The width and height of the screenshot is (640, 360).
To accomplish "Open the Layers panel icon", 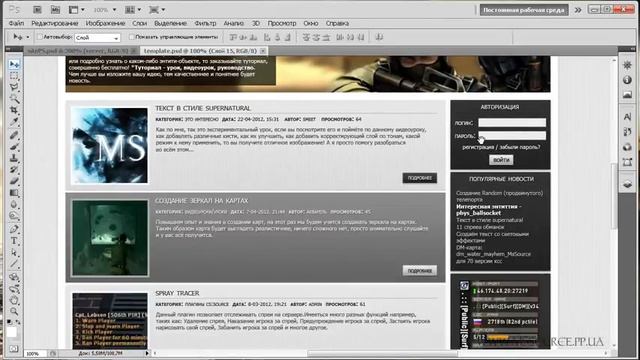I will pos(627,184).
